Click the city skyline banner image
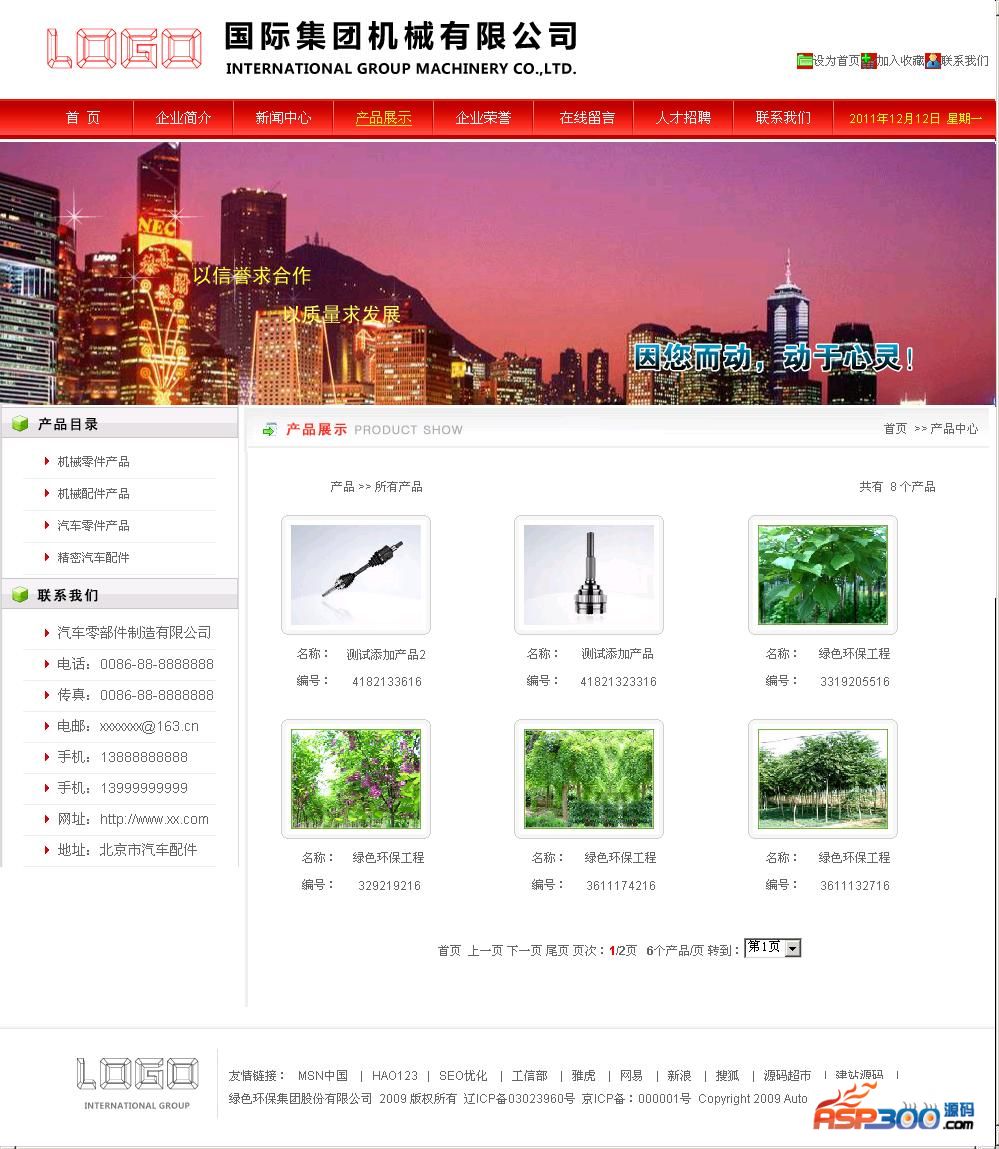 click(x=498, y=273)
